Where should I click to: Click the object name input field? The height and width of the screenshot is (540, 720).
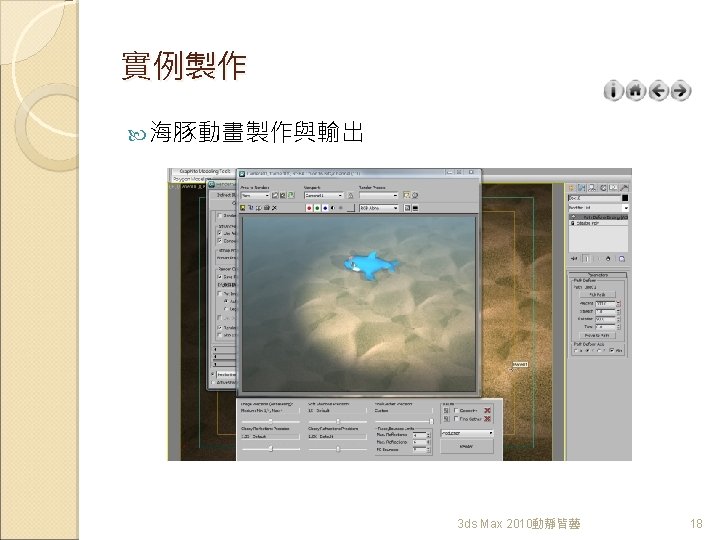point(594,198)
